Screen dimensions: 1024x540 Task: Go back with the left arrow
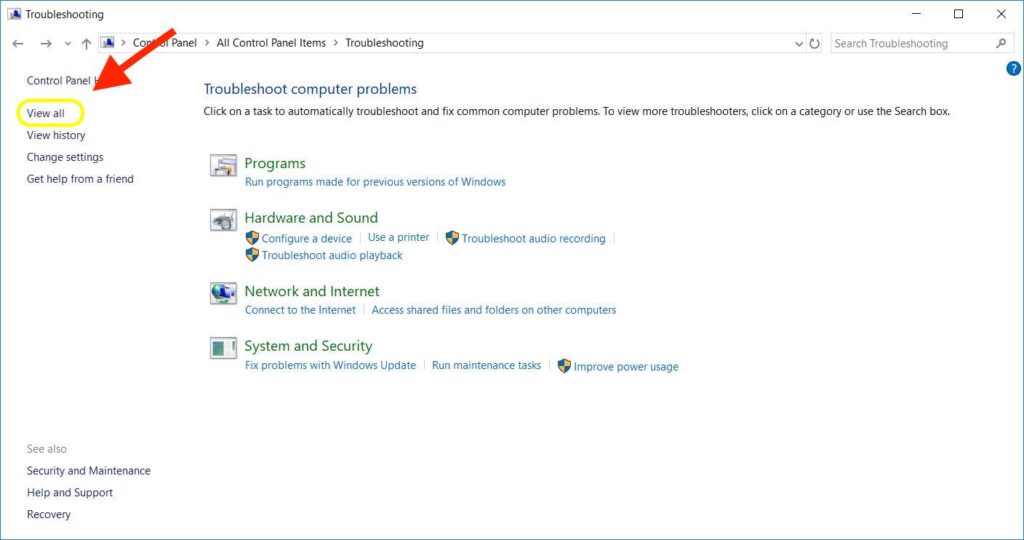pos(18,44)
